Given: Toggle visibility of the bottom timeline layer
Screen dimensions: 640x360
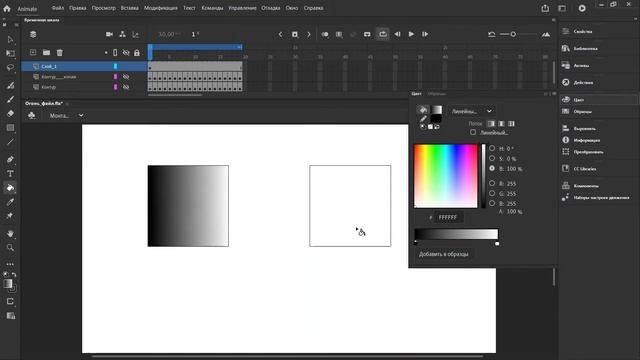Looking at the screenshot, I should click(x=126, y=87).
